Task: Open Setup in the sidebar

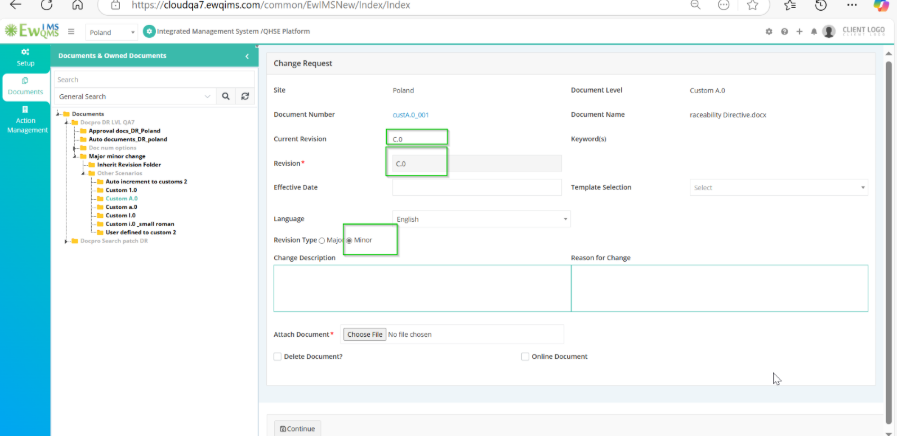Action: pos(25,57)
